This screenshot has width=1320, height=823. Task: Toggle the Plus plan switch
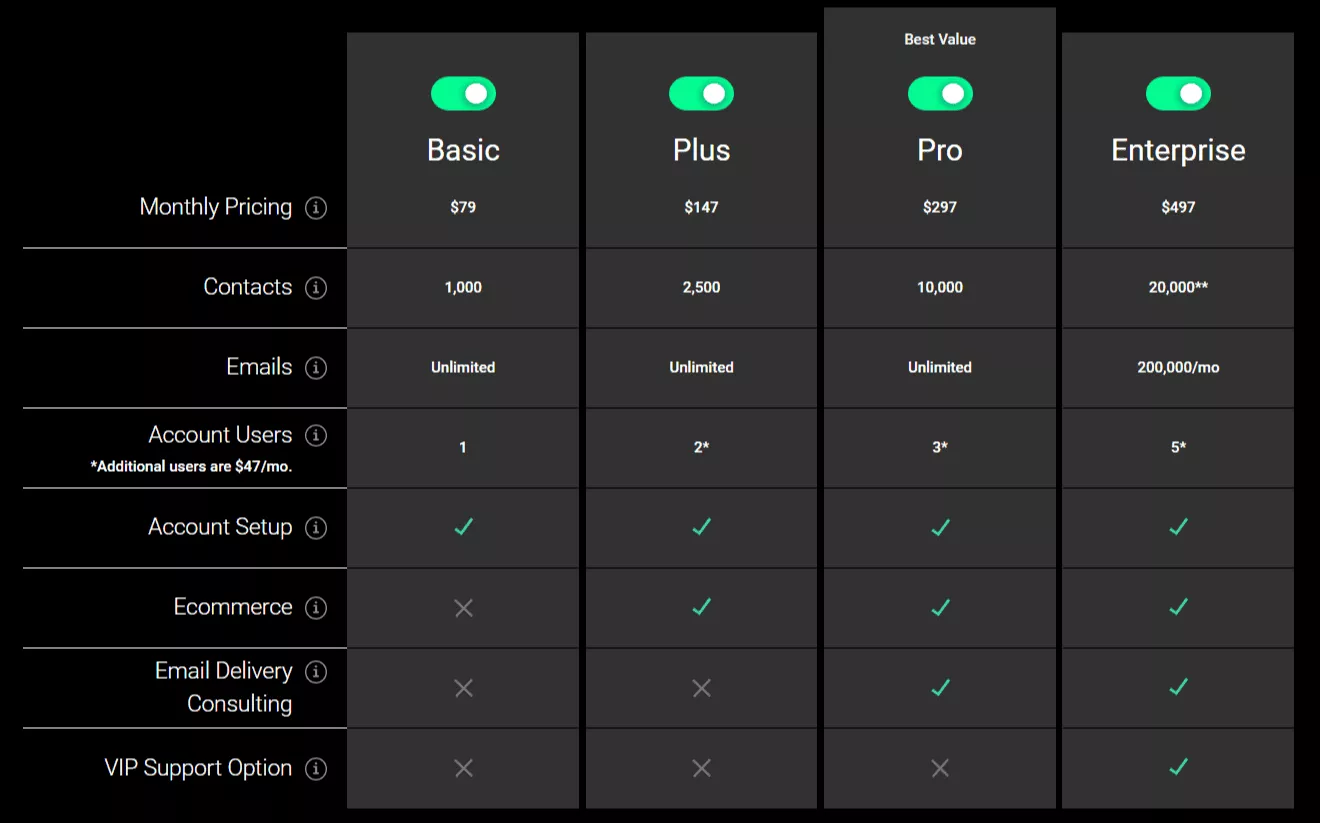pos(701,94)
